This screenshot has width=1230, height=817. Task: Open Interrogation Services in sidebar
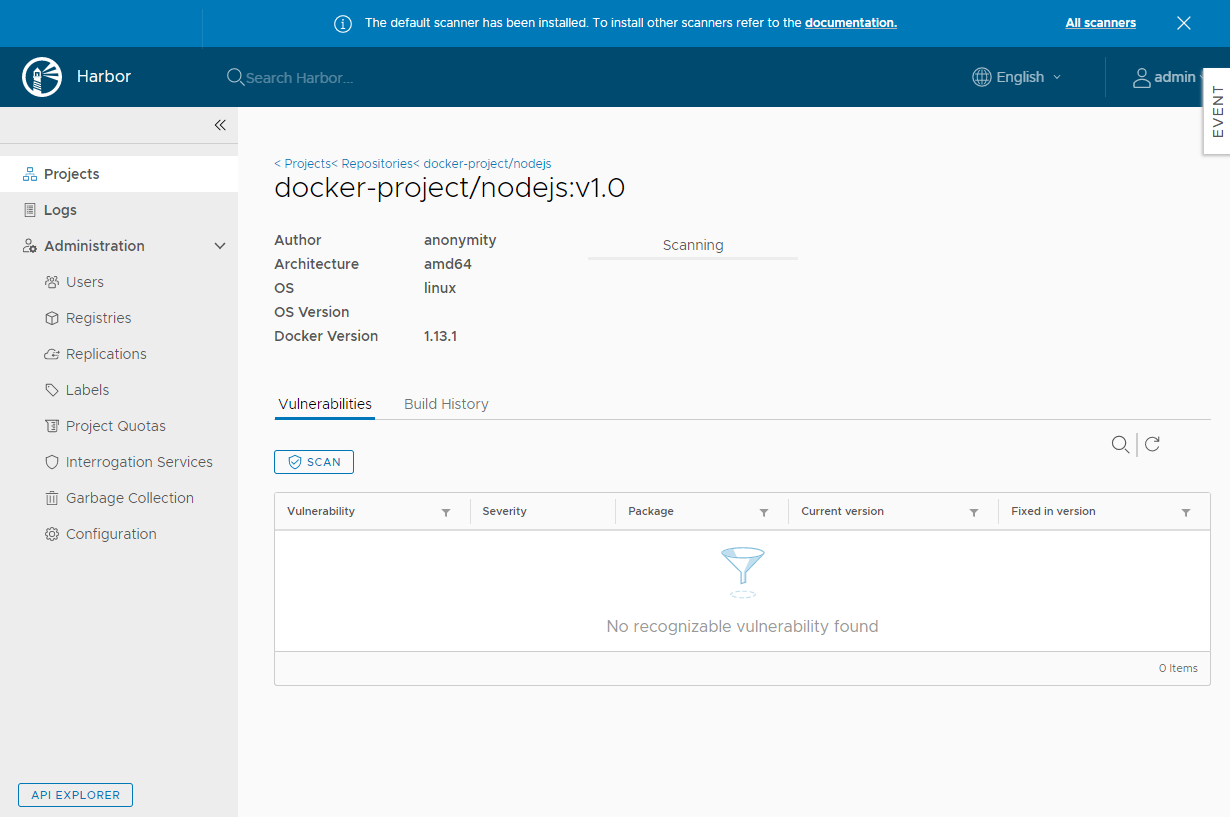pos(139,462)
